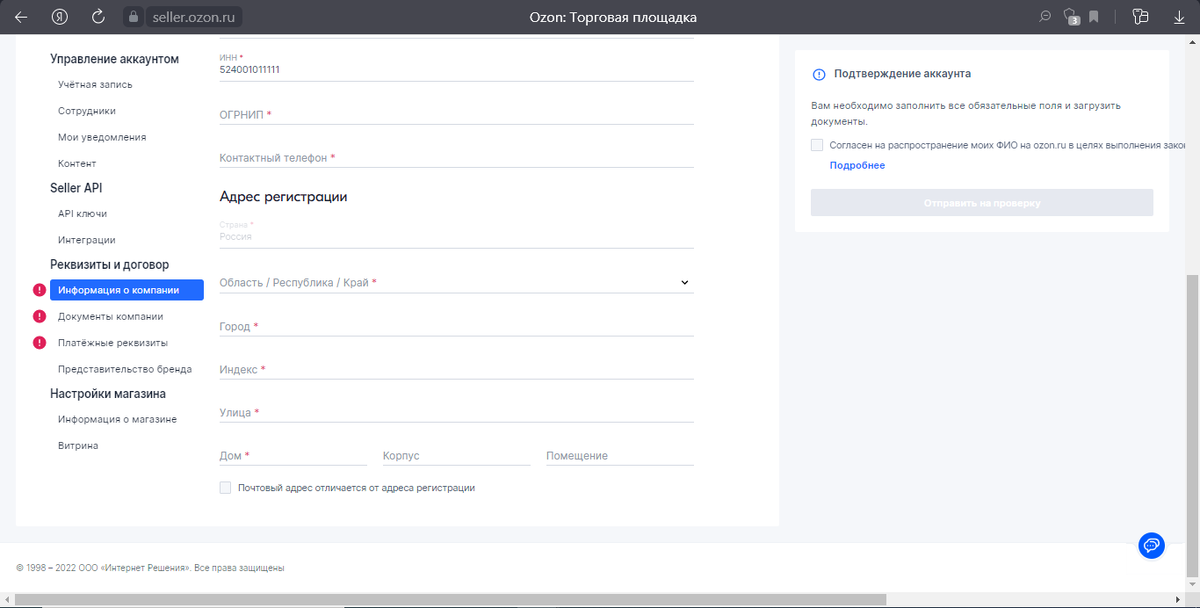The width and height of the screenshot is (1200, 608).
Task: Open Представительство бренда
Action: click(125, 369)
